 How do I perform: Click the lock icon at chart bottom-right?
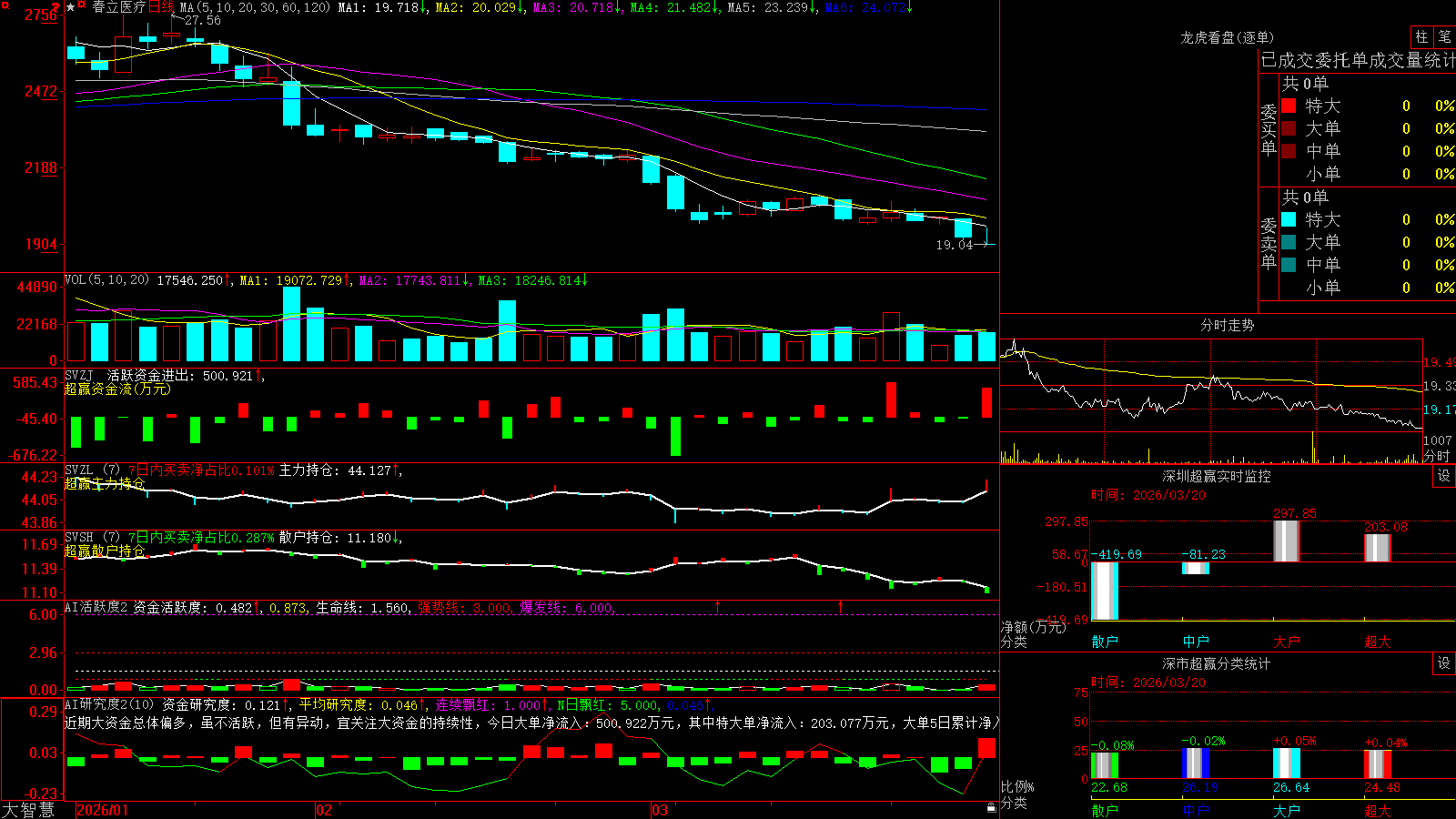(991, 807)
